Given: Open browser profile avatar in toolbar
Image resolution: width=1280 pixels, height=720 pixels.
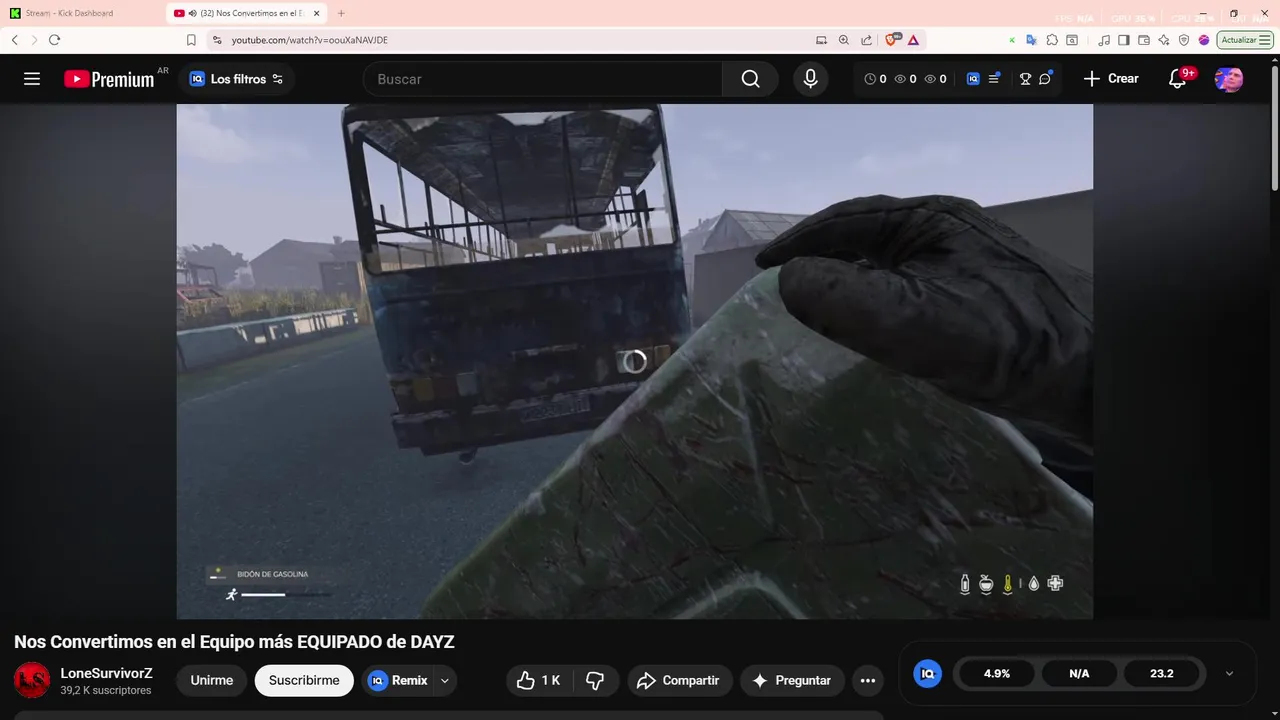Looking at the screenshot, I should pyautogui.click(x=1204, y=40).
